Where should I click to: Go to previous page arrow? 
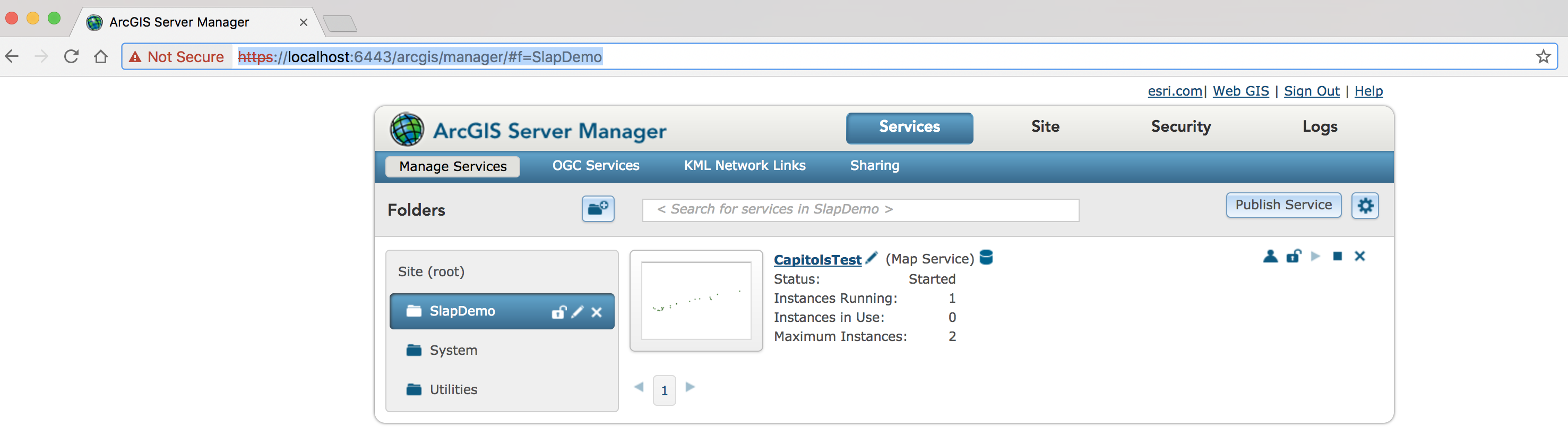click(x=639, y=387)
